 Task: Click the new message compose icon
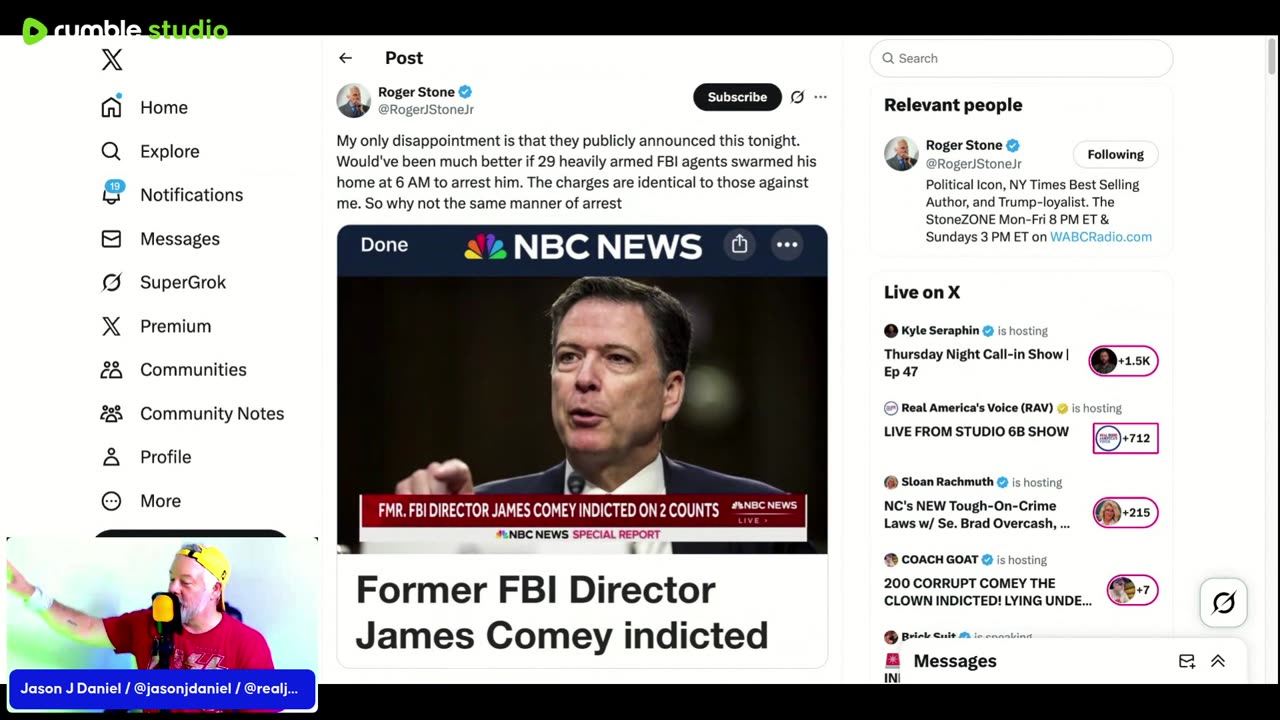pos(1186,661)
